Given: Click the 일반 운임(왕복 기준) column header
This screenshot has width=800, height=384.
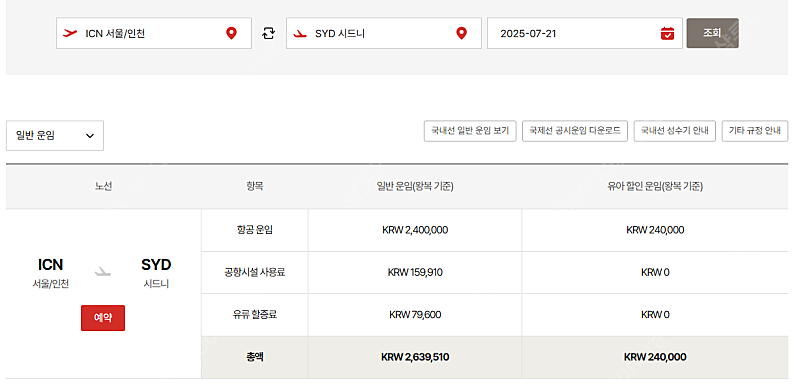Looking at the screenshot, I should 415,187.
